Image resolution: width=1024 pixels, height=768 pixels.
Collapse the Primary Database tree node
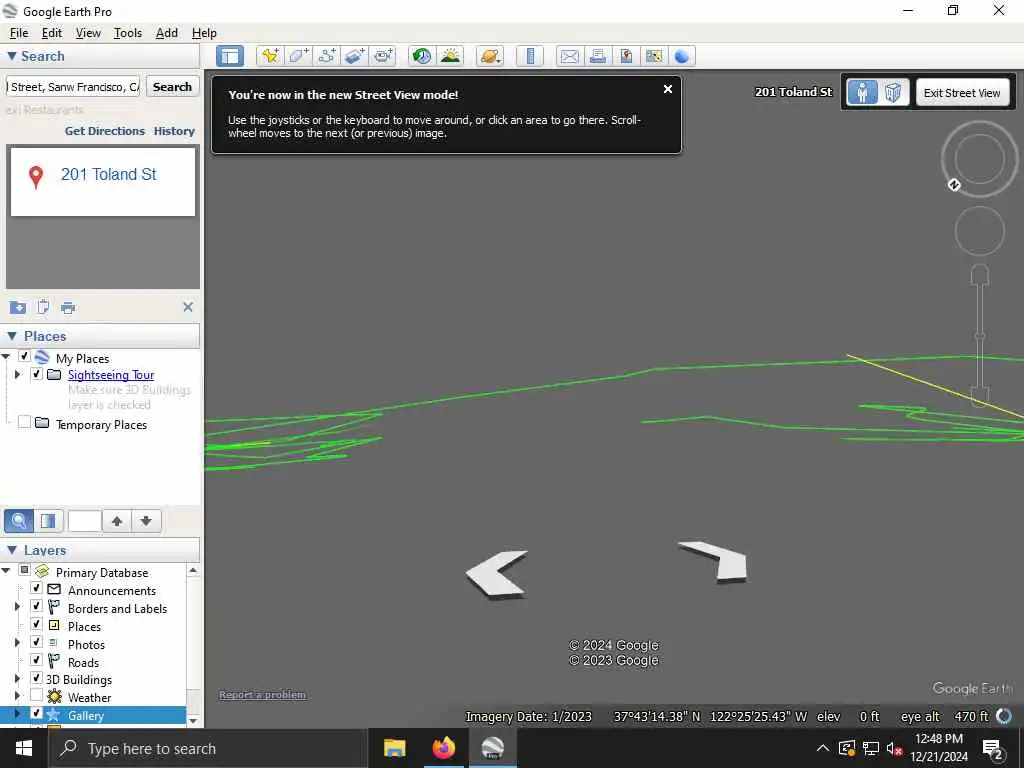tap(6, 570)
